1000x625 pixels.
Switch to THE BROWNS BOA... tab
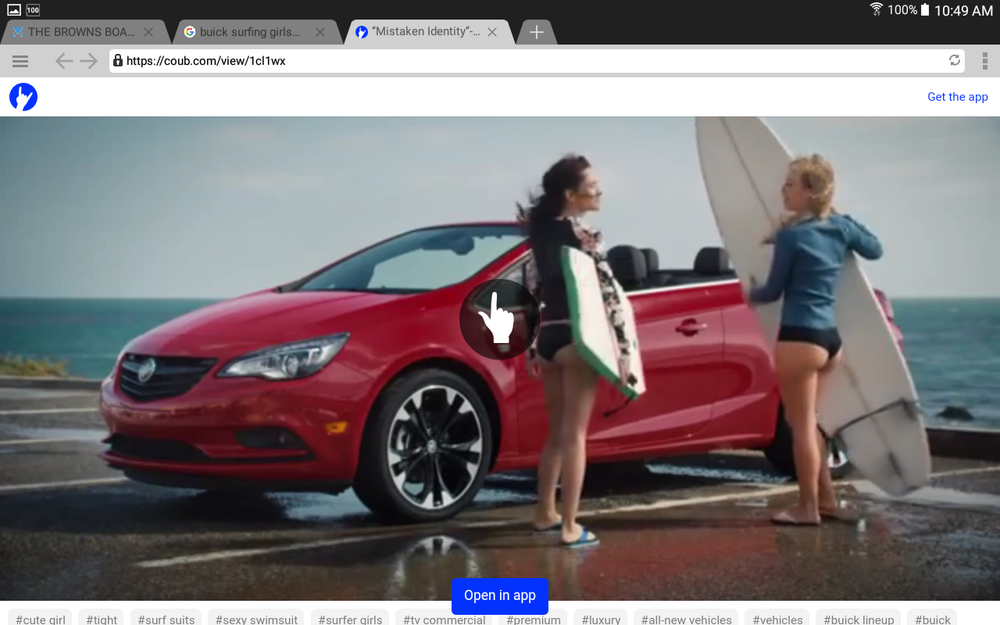[84, 32]
